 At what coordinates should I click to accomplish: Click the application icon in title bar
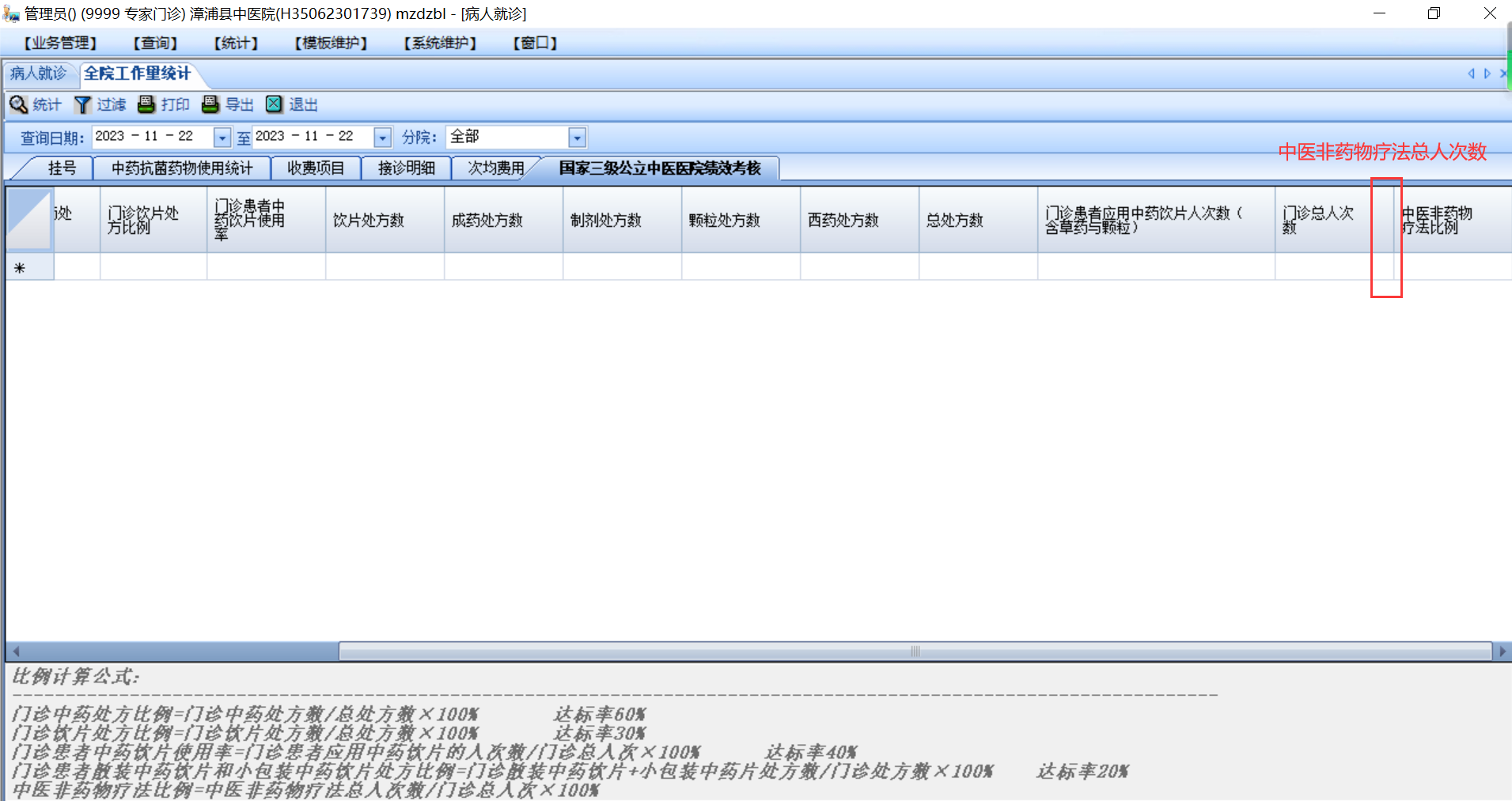pos(11,13)
